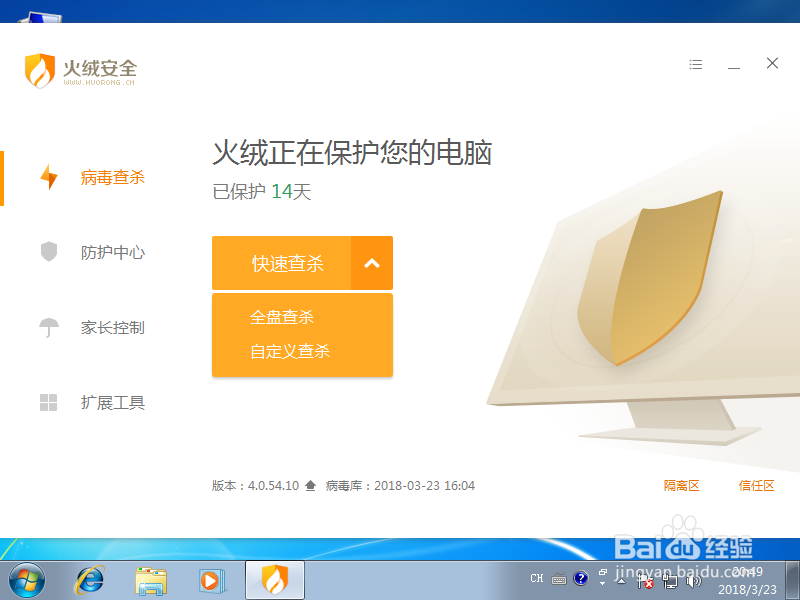The height and width of the screenshot is (600, 800).
Task: Click the taskbar date 2018/3/23
Action: [x=747, y=589]
